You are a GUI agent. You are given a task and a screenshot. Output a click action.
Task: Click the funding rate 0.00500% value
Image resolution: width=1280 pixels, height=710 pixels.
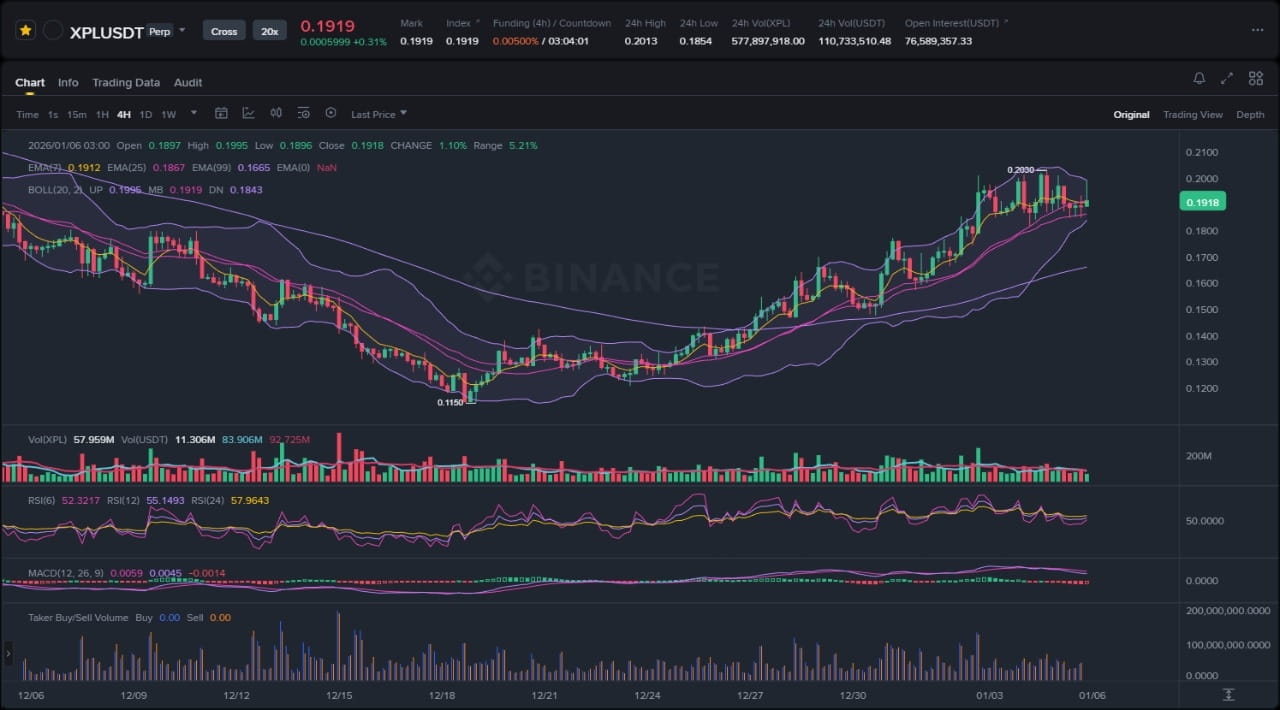[x=516, y=41]
